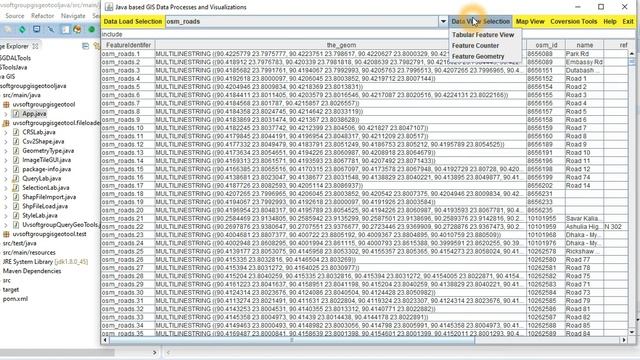Screen dimensions: 640x360
Task: Open the Help menu in the GIS window
Action: (610, 21)
